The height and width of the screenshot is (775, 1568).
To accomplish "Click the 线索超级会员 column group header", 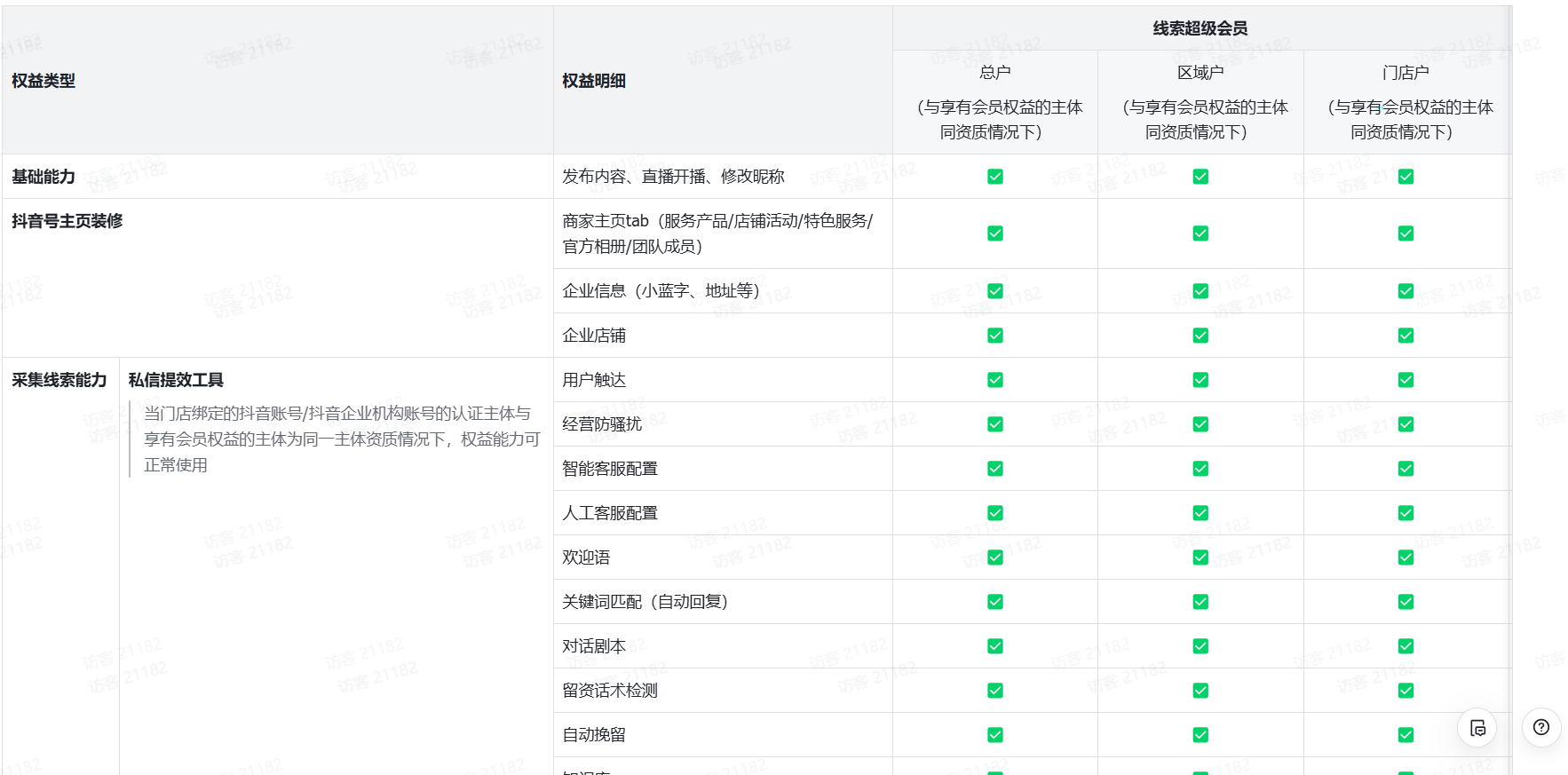I will coord(1200,28).
